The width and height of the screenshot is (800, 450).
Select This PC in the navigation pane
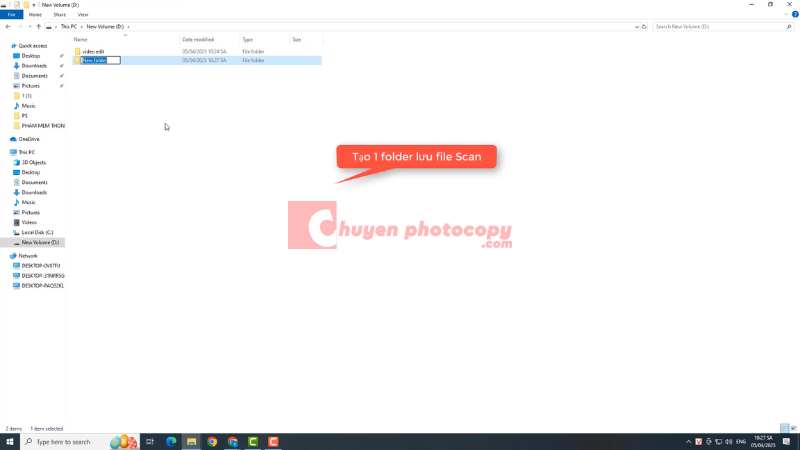(27, 152)
